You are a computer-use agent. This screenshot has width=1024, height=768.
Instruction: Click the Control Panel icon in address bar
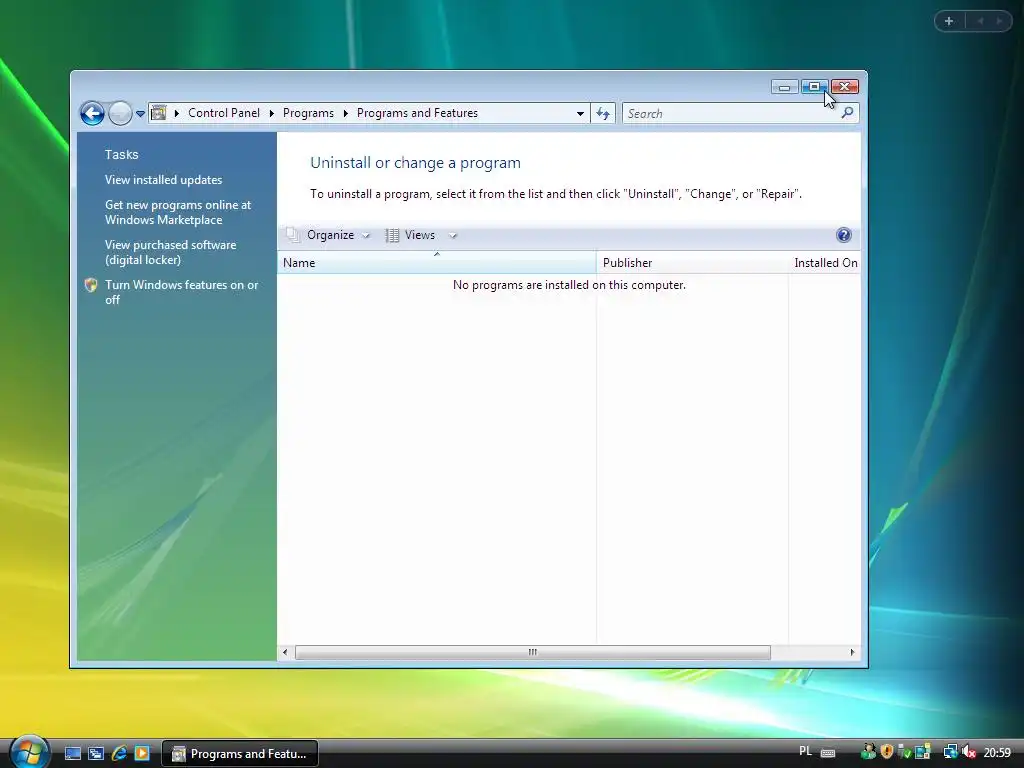(x=159, y=113)
